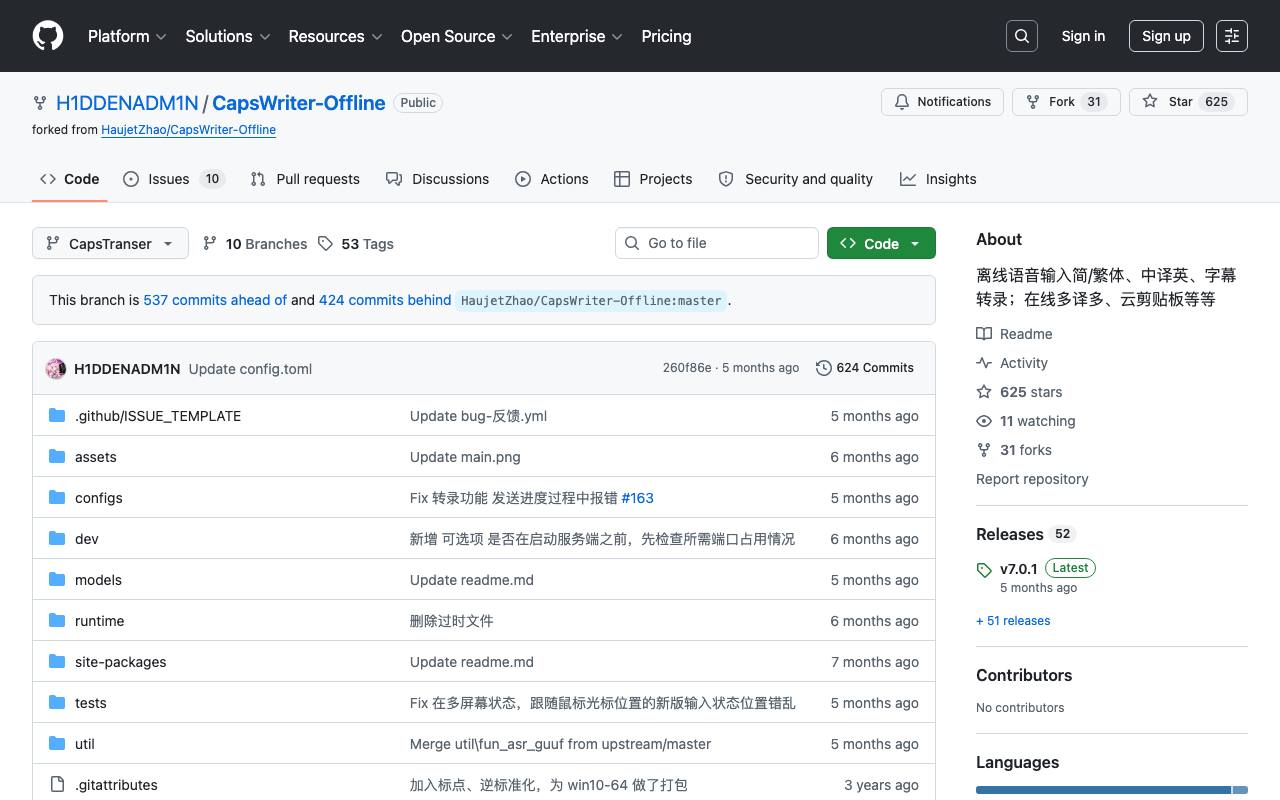Click the runtime folder icon

[57, 621]
